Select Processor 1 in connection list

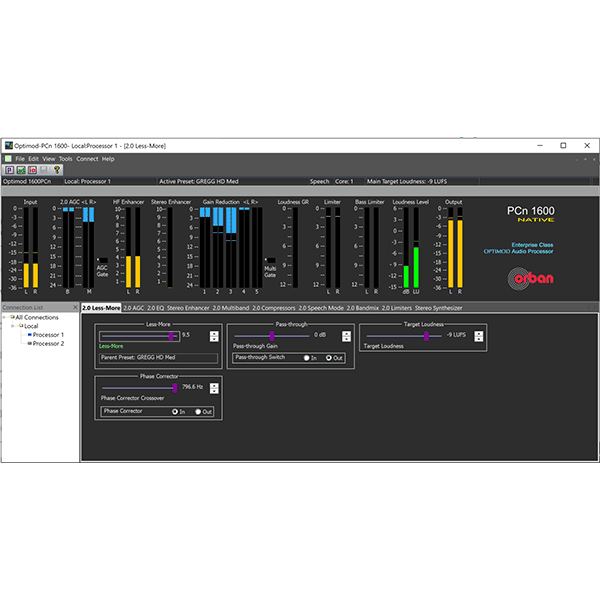(x=47, y=335)
